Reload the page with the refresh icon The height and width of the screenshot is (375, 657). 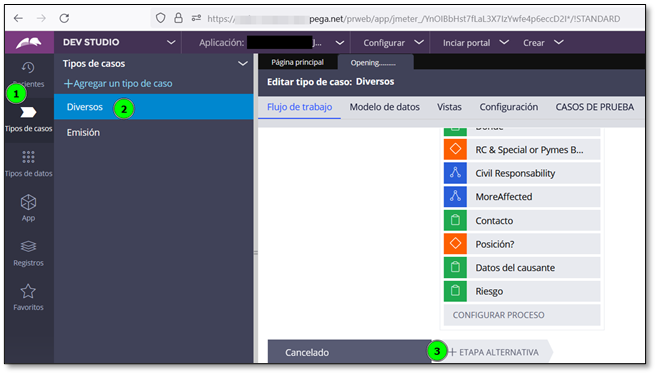[64, 18]
